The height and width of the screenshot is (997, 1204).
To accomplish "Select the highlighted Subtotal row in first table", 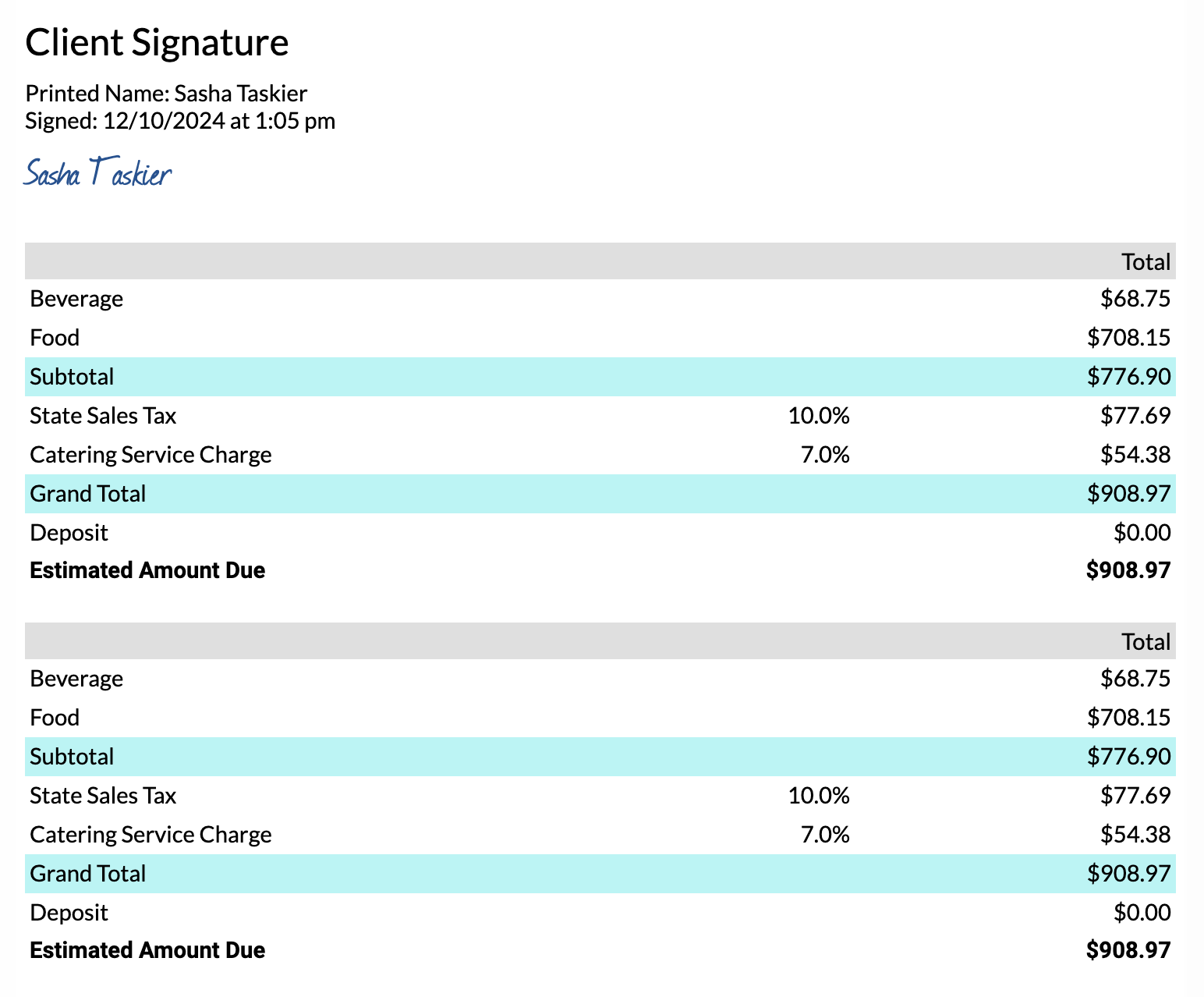I will click(x=600, y=377).
